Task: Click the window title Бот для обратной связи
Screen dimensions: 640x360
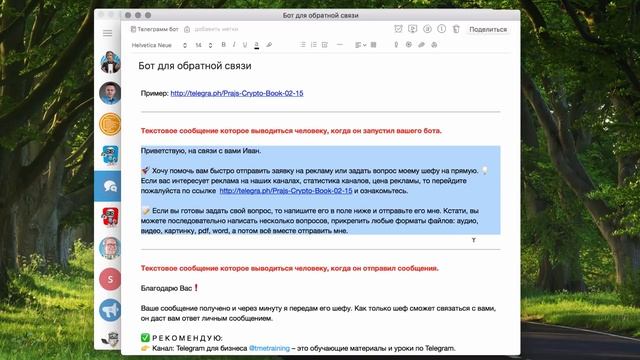Action: pos(320,16)
